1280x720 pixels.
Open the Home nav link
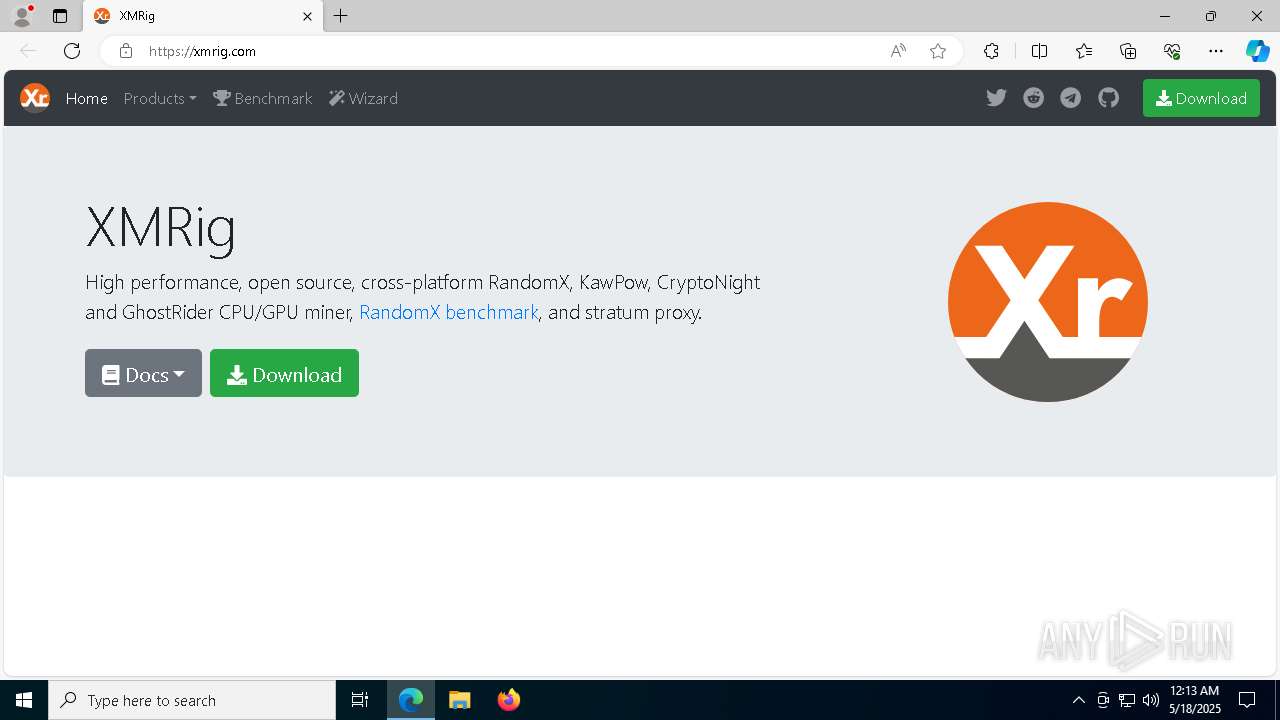coord(87,98)
